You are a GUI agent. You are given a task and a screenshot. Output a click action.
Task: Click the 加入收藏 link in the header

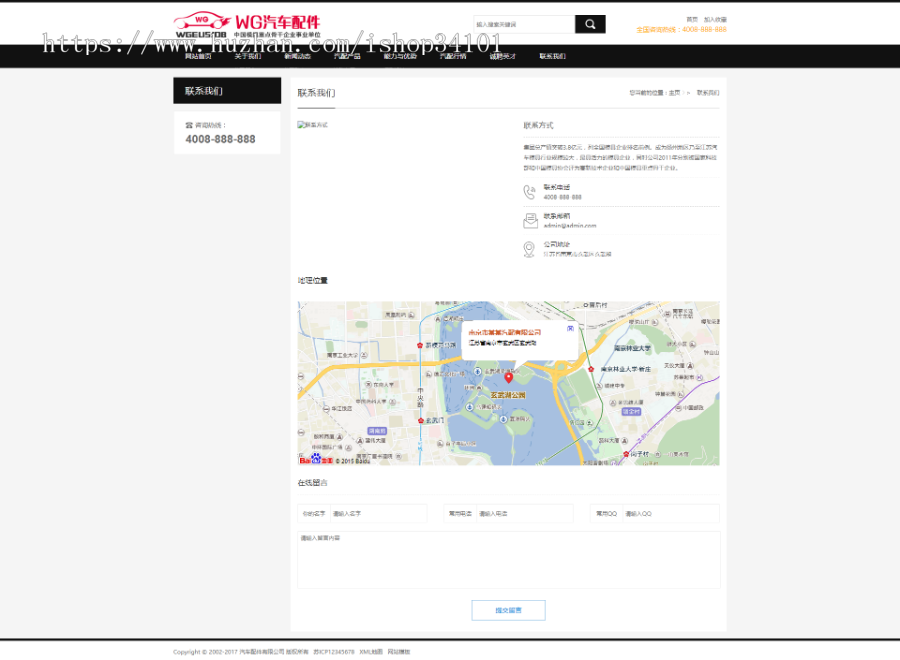point(715,19)
